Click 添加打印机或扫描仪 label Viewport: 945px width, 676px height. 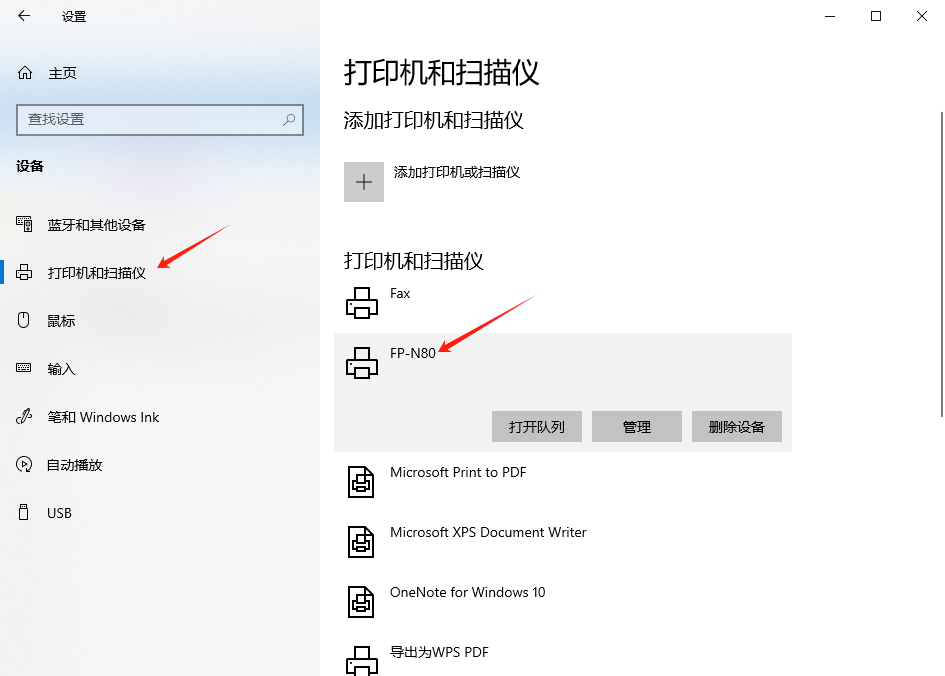[457, 172]
